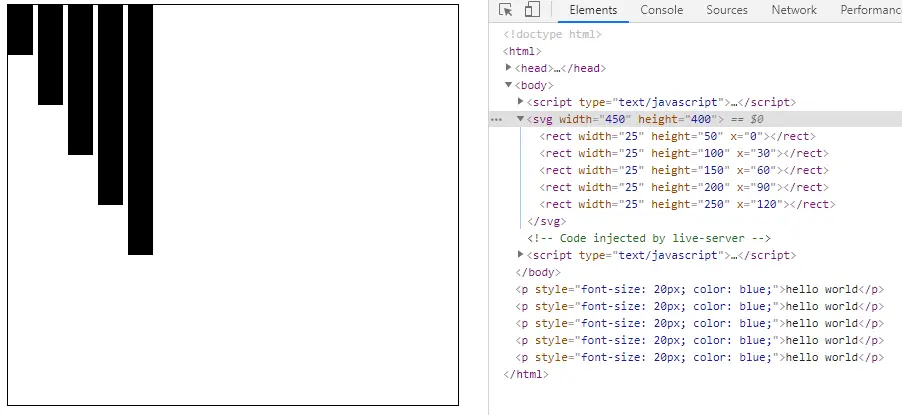Click the middle third black bar
The height and width of the screenshot is (415, 902).
[x=81, y=80]
